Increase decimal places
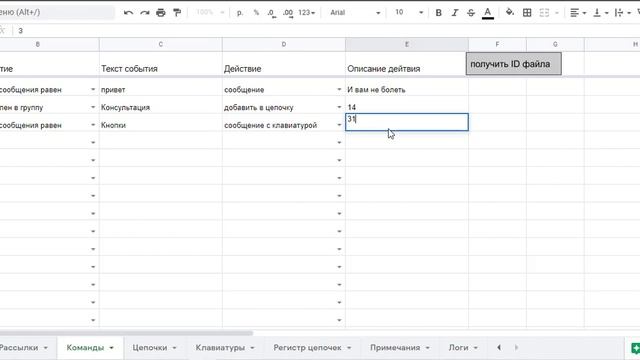The height and width of the screenshot is (360, 640). [x=288, y=13]
